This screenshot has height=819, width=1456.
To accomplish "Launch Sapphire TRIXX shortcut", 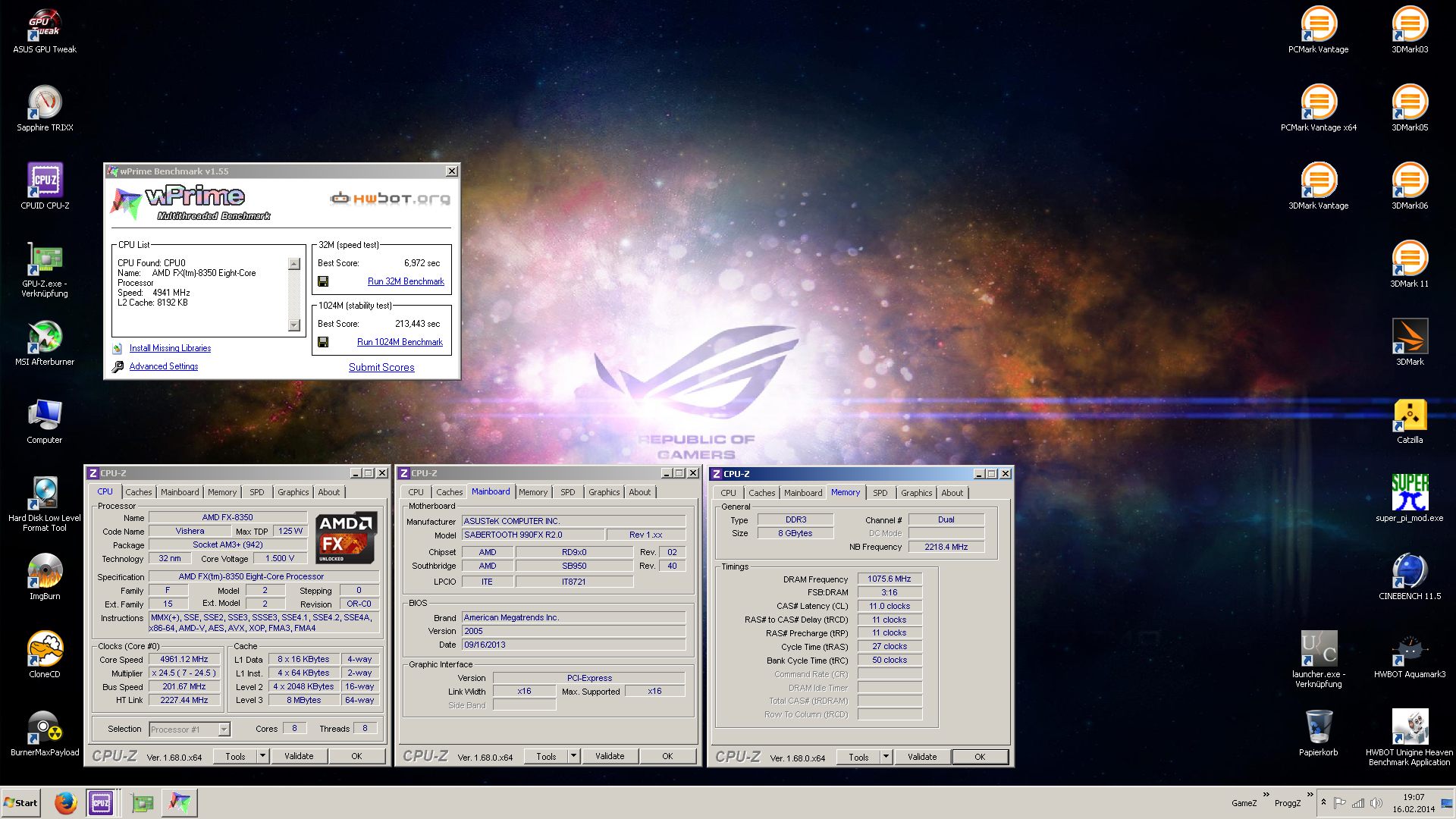I will click(x=45, y=108).
